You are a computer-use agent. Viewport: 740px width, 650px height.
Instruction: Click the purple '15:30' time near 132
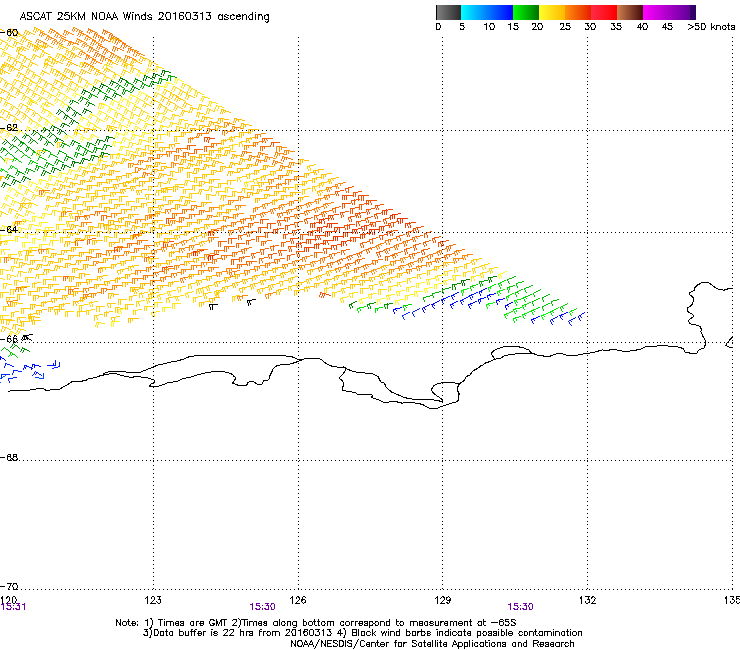(521, 607)
